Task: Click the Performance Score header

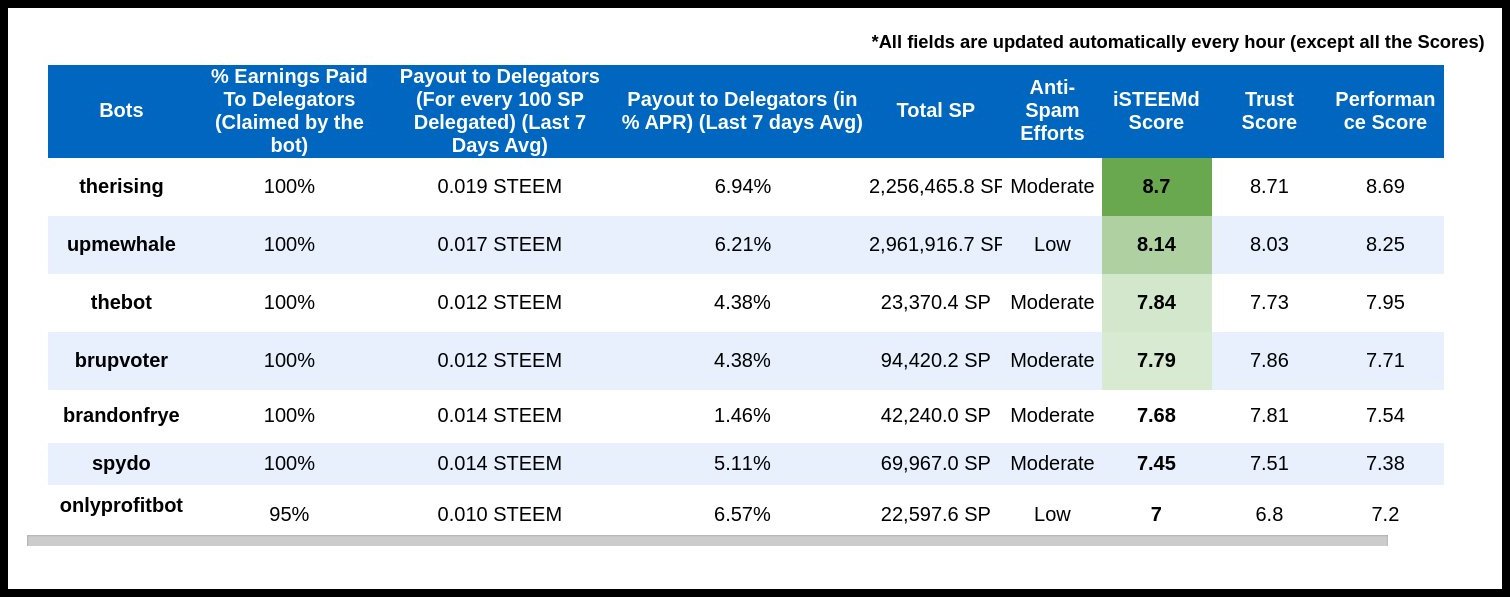Action: pos(1385,110)
